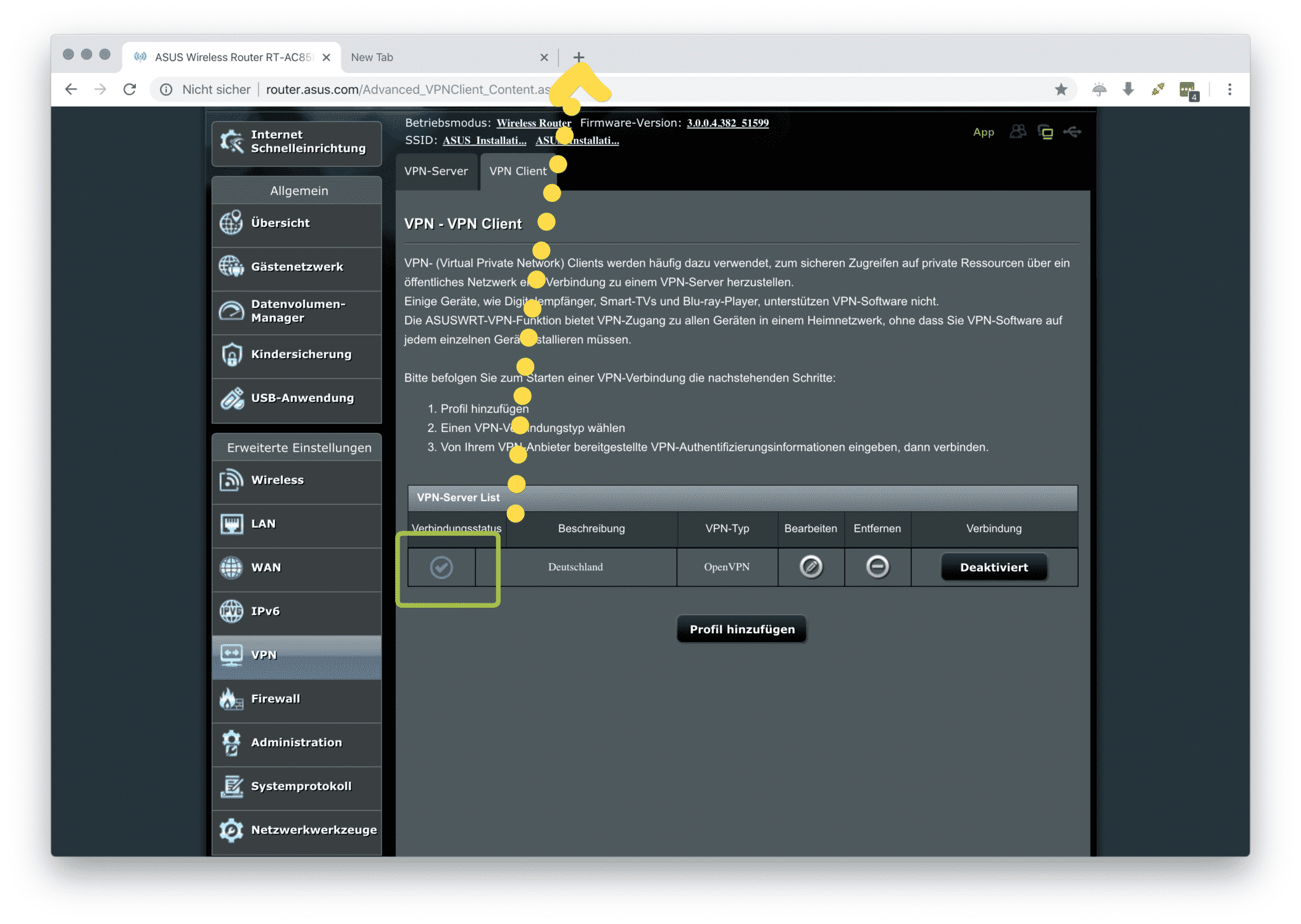Open the Wireless Router operation mode link
This screenshot has height=924, width=1301.
pos(534,123)
